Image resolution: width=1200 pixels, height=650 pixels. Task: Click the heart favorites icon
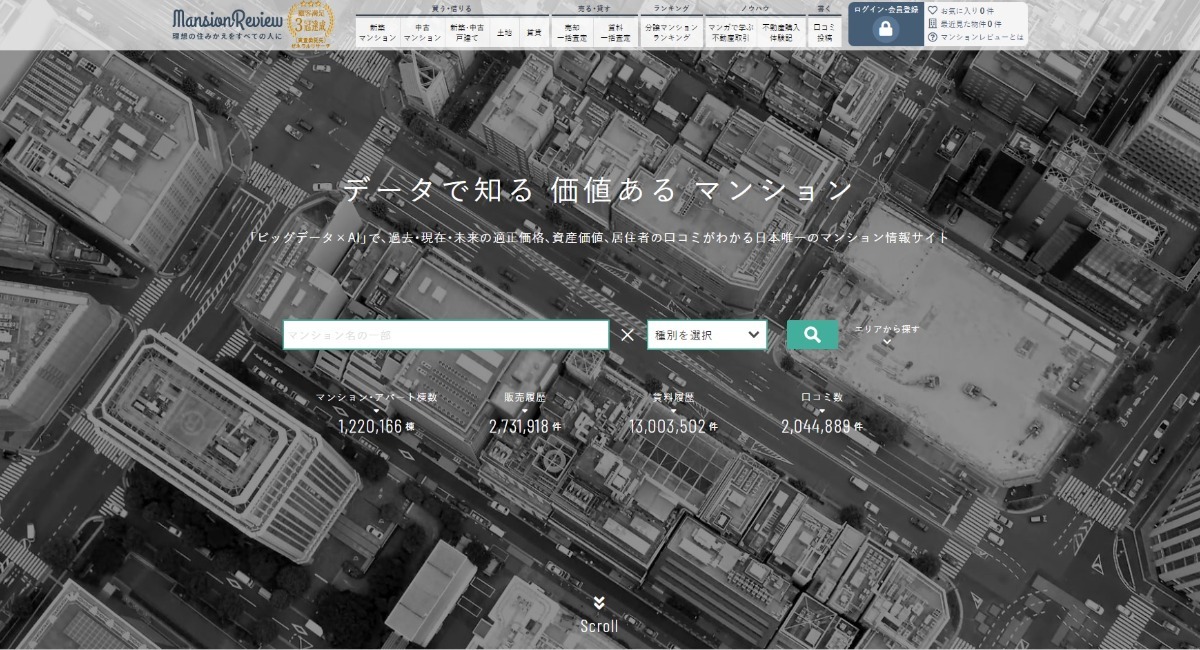[x=932, y=10]
